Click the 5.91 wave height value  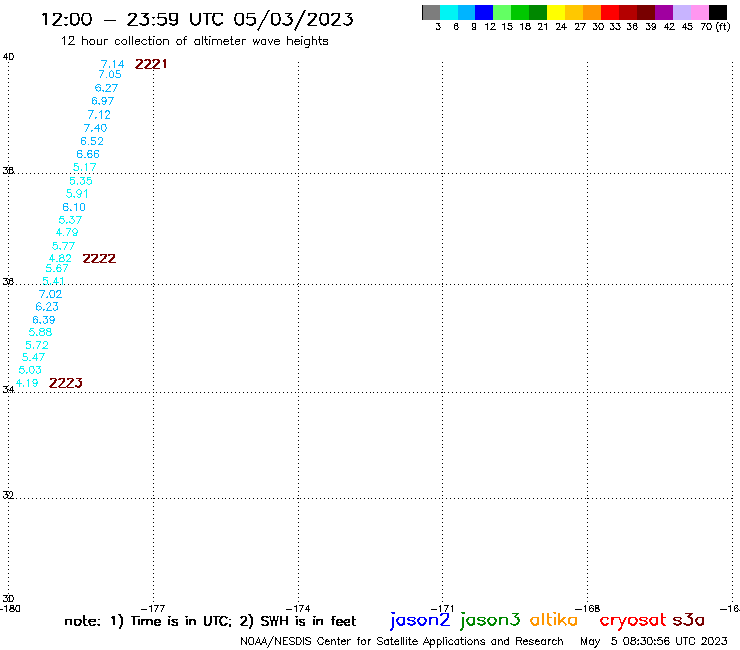pos(77,194)
